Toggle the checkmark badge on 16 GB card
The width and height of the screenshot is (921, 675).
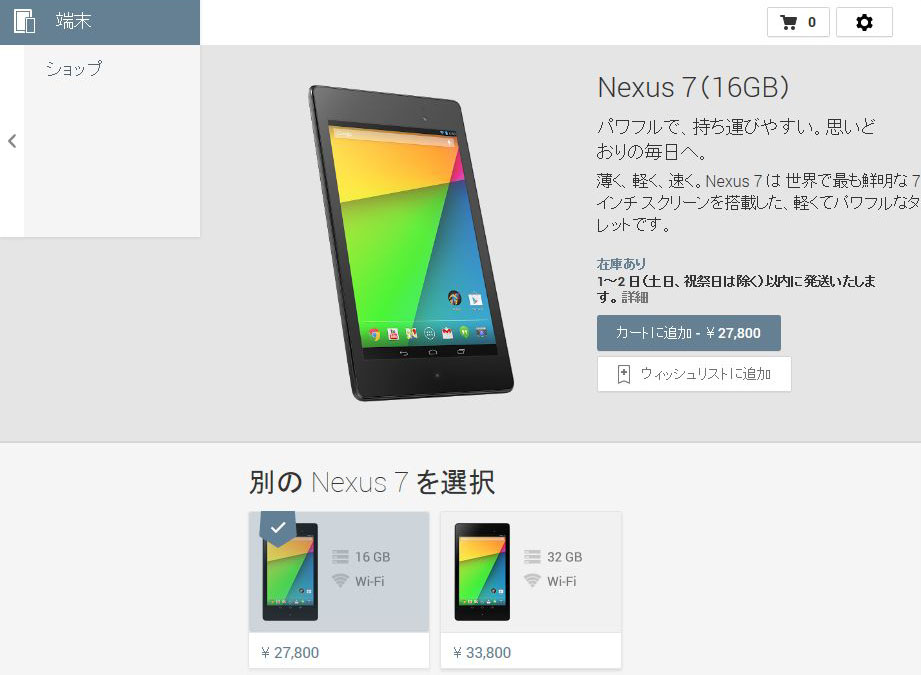pyautogui.click(x=278, y=527)
